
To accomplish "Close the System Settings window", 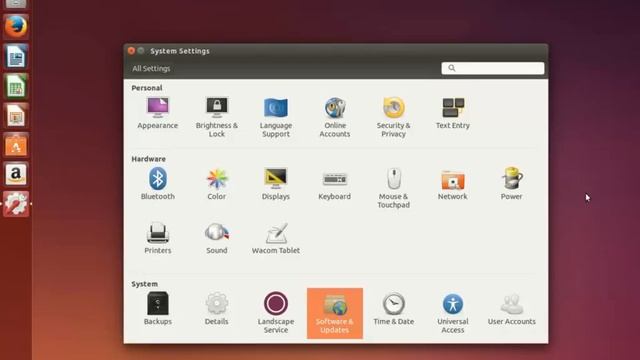I will 131,51.
